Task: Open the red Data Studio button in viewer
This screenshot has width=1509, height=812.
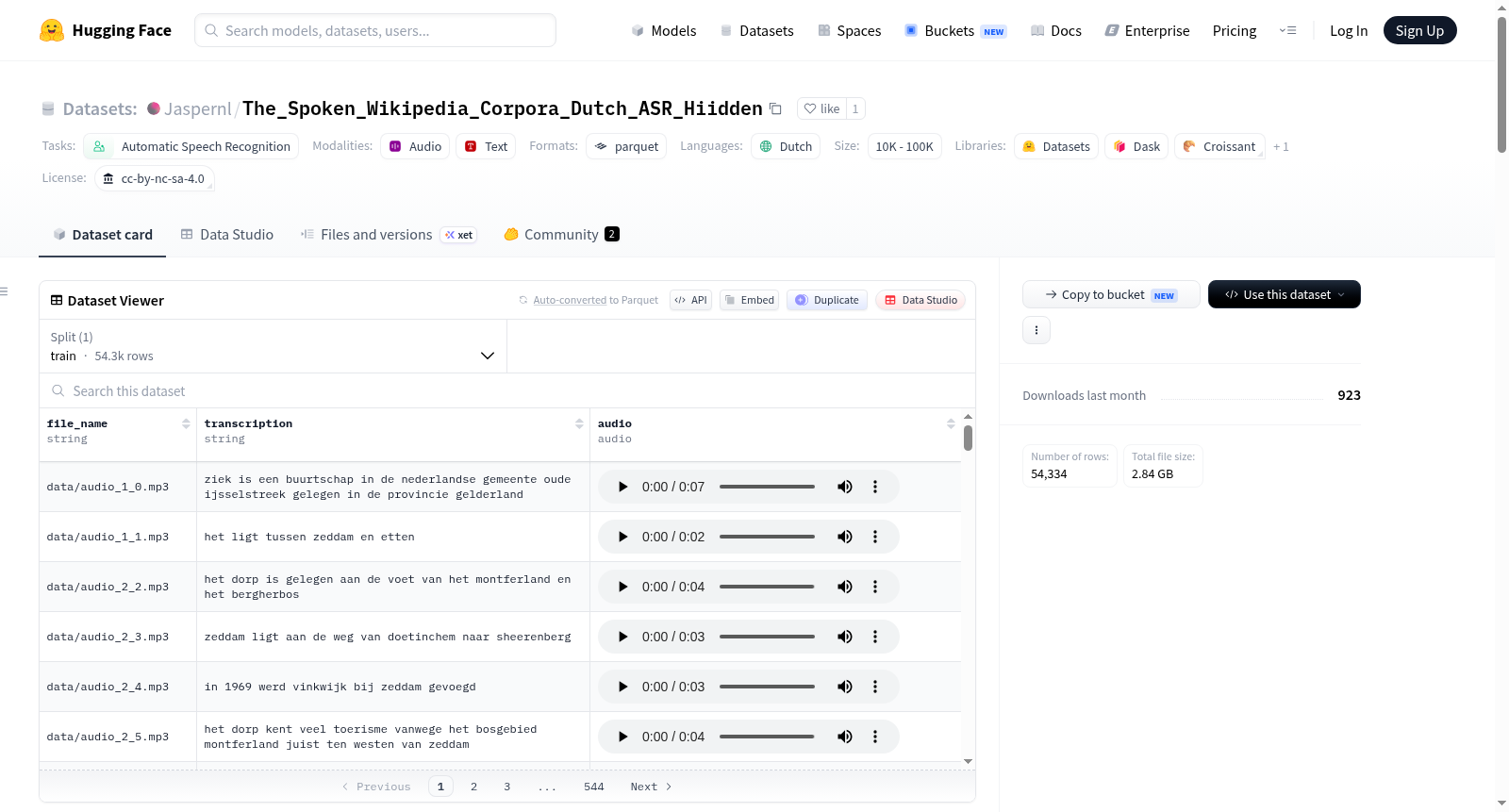Action: pos(920,300)
